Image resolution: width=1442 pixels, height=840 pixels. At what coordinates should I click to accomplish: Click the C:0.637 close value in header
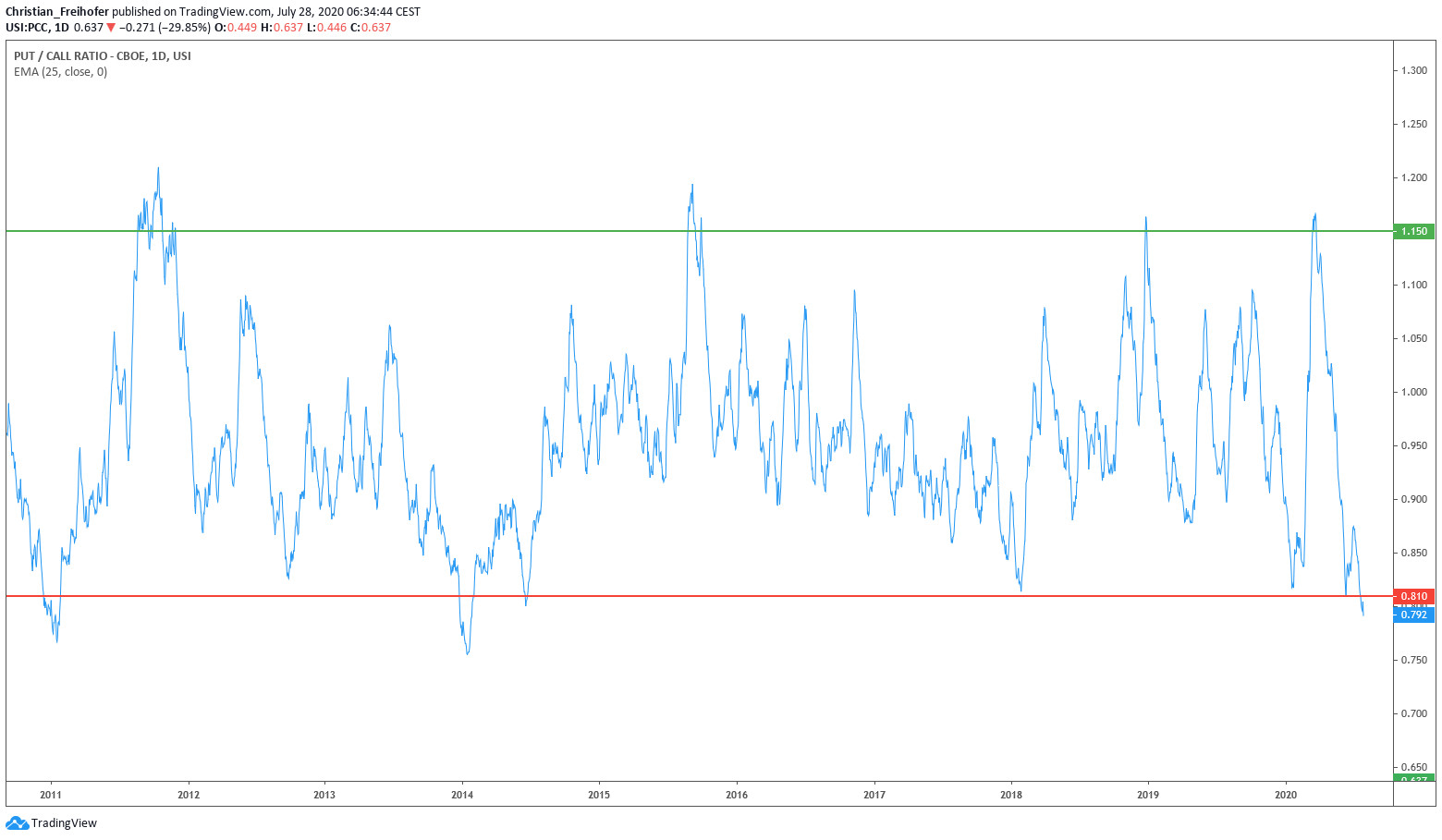point(371,28)
